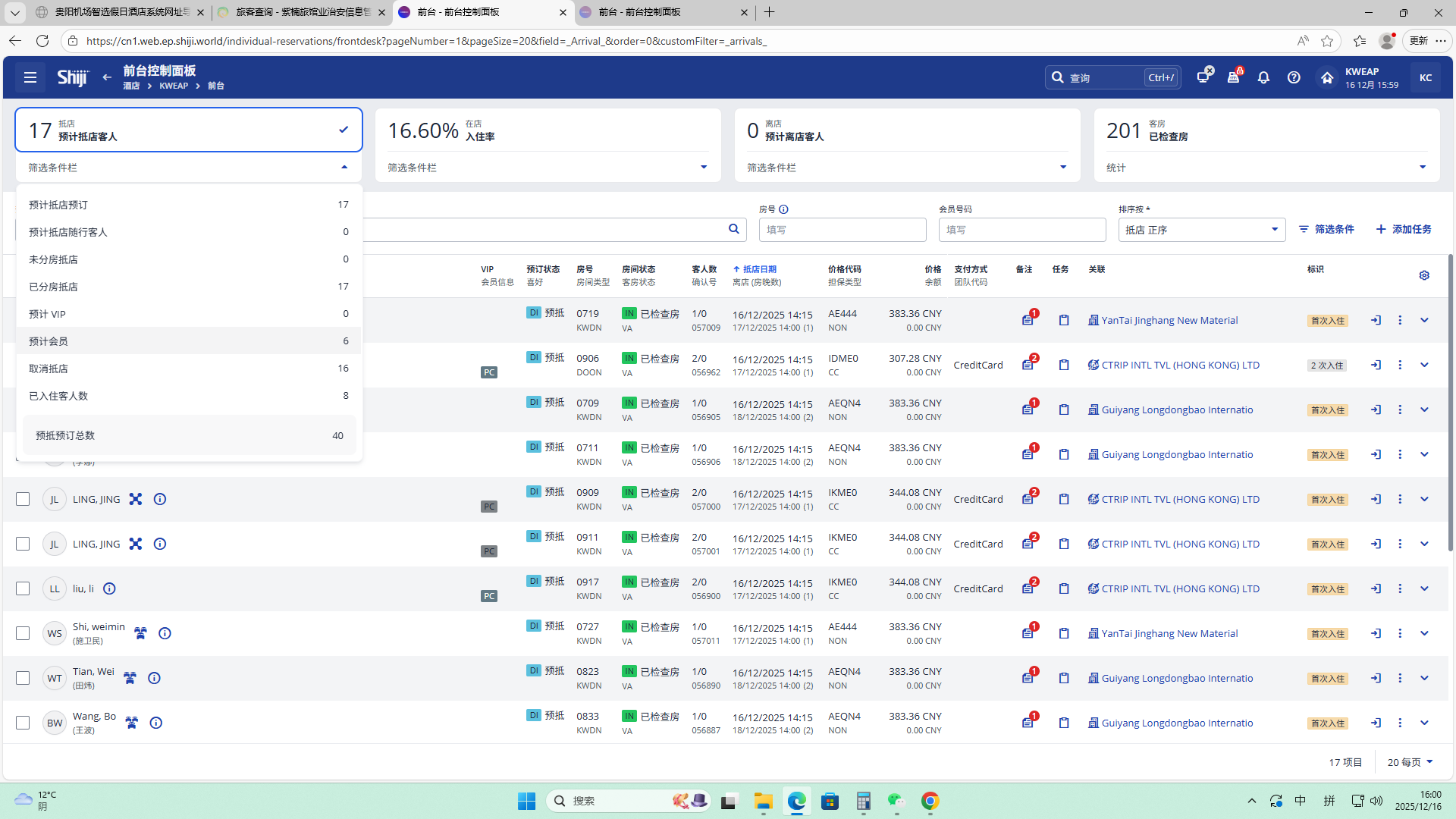Open the help question mark icon
Viewport: 1456px width, 819px height.
click(x=1294, y=77)
